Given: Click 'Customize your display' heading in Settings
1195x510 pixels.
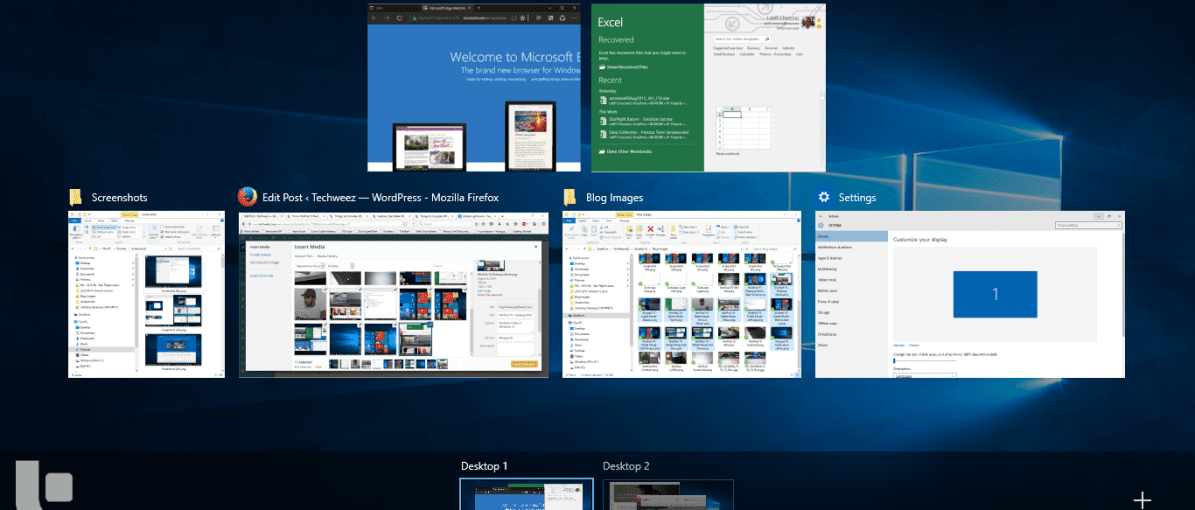Looking at the screenshot, I should (x=923, y=239).
